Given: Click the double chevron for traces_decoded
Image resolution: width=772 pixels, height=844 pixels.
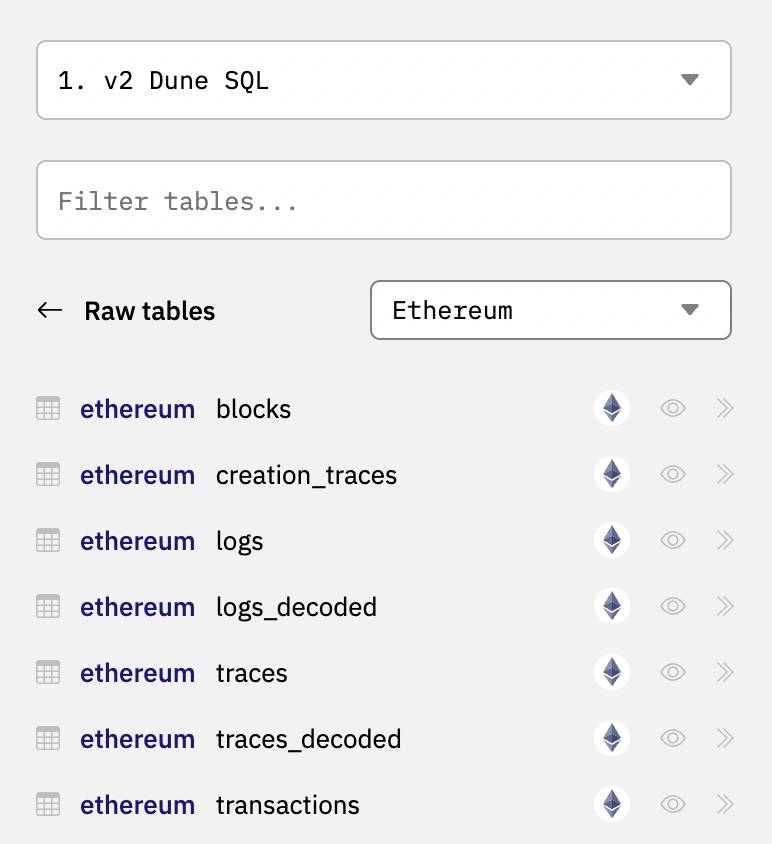Looking at the screenshot, I should tap(725, 738).
